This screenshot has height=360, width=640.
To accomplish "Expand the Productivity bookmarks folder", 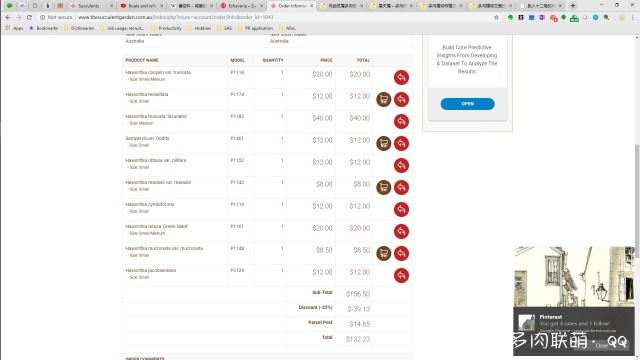I will click(166, 28).
